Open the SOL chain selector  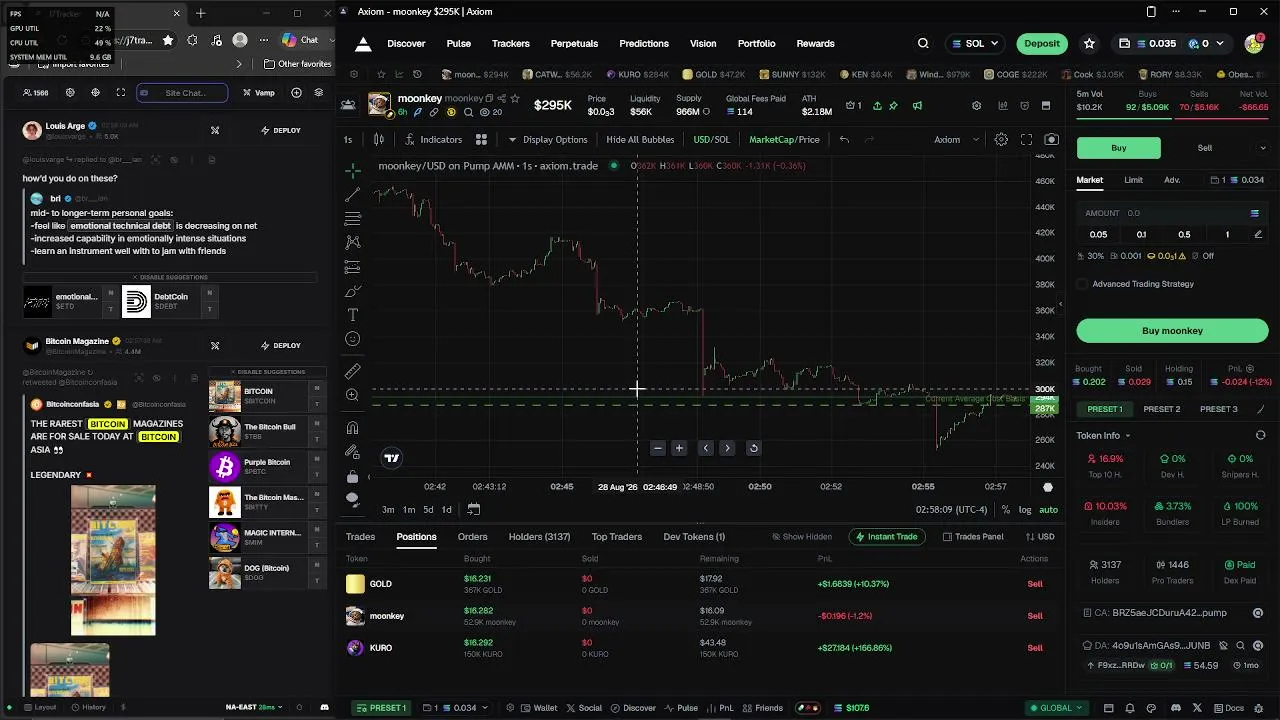coord(974,44)
